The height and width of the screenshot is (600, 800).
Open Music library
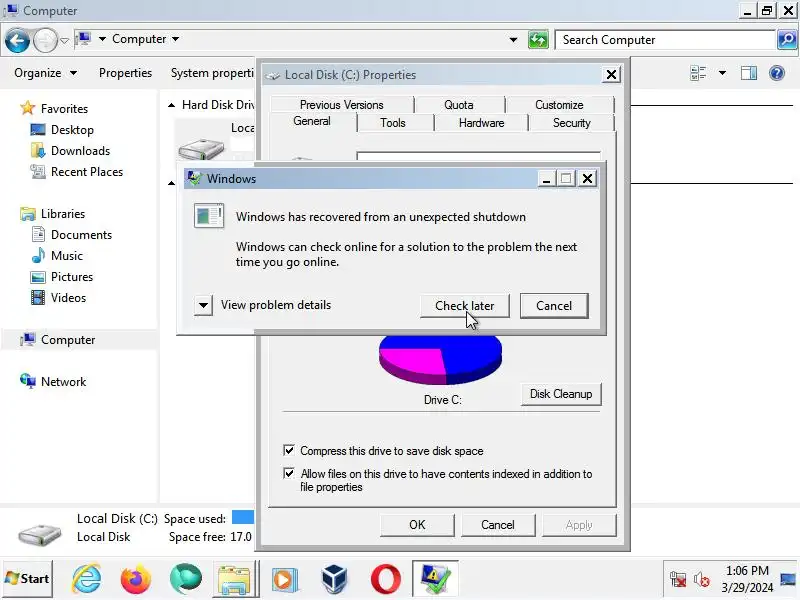[57, 255]
